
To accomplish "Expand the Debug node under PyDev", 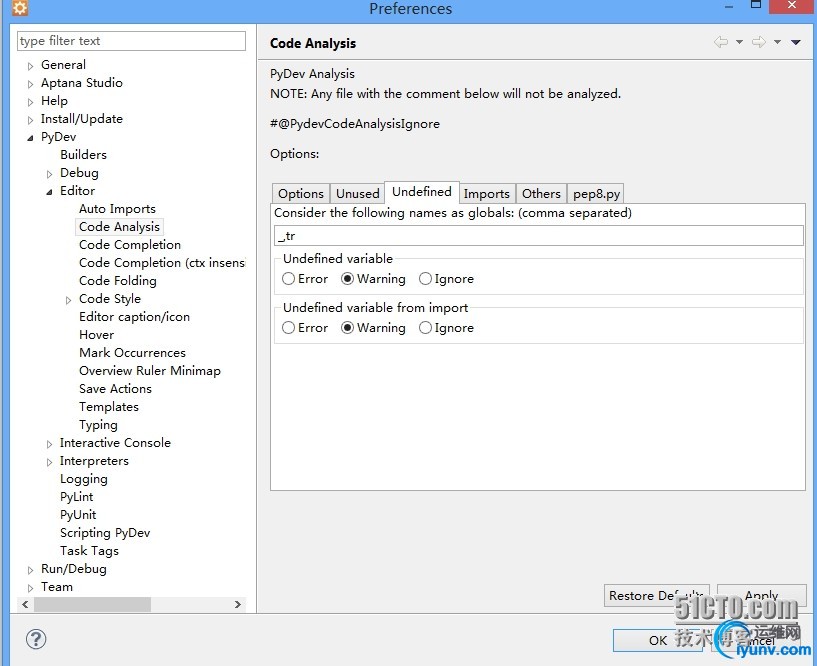I will [x=49, y=174].
